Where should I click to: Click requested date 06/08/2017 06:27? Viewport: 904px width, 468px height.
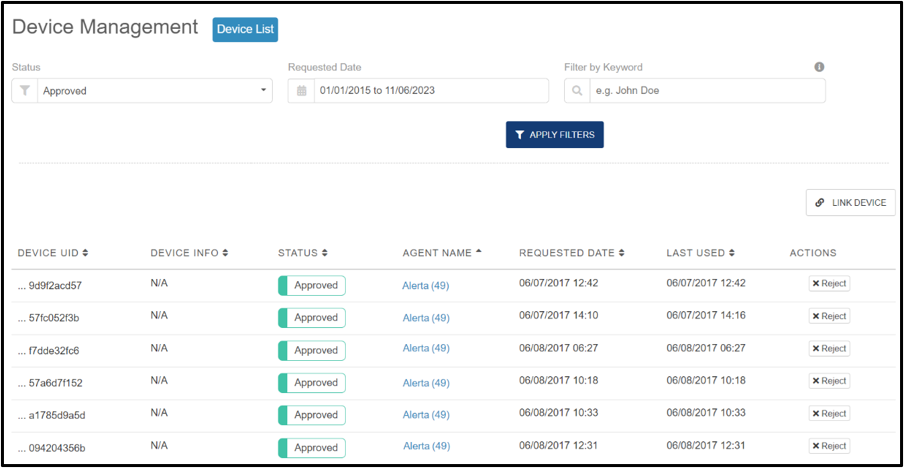coord(559,348)
